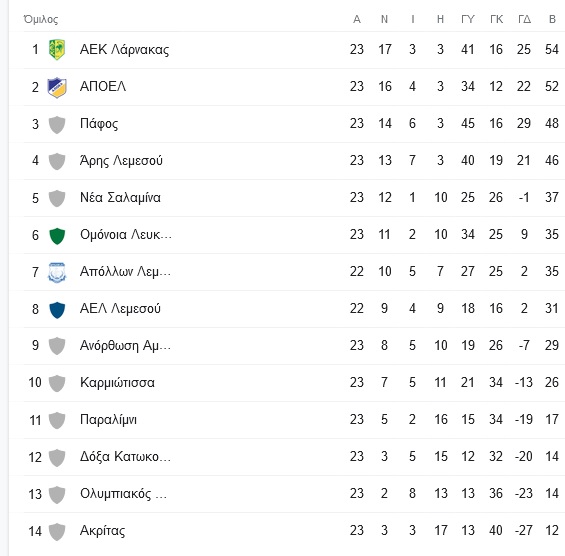Click the Απόλλων Λεμεσού club logo

point(57,272)
